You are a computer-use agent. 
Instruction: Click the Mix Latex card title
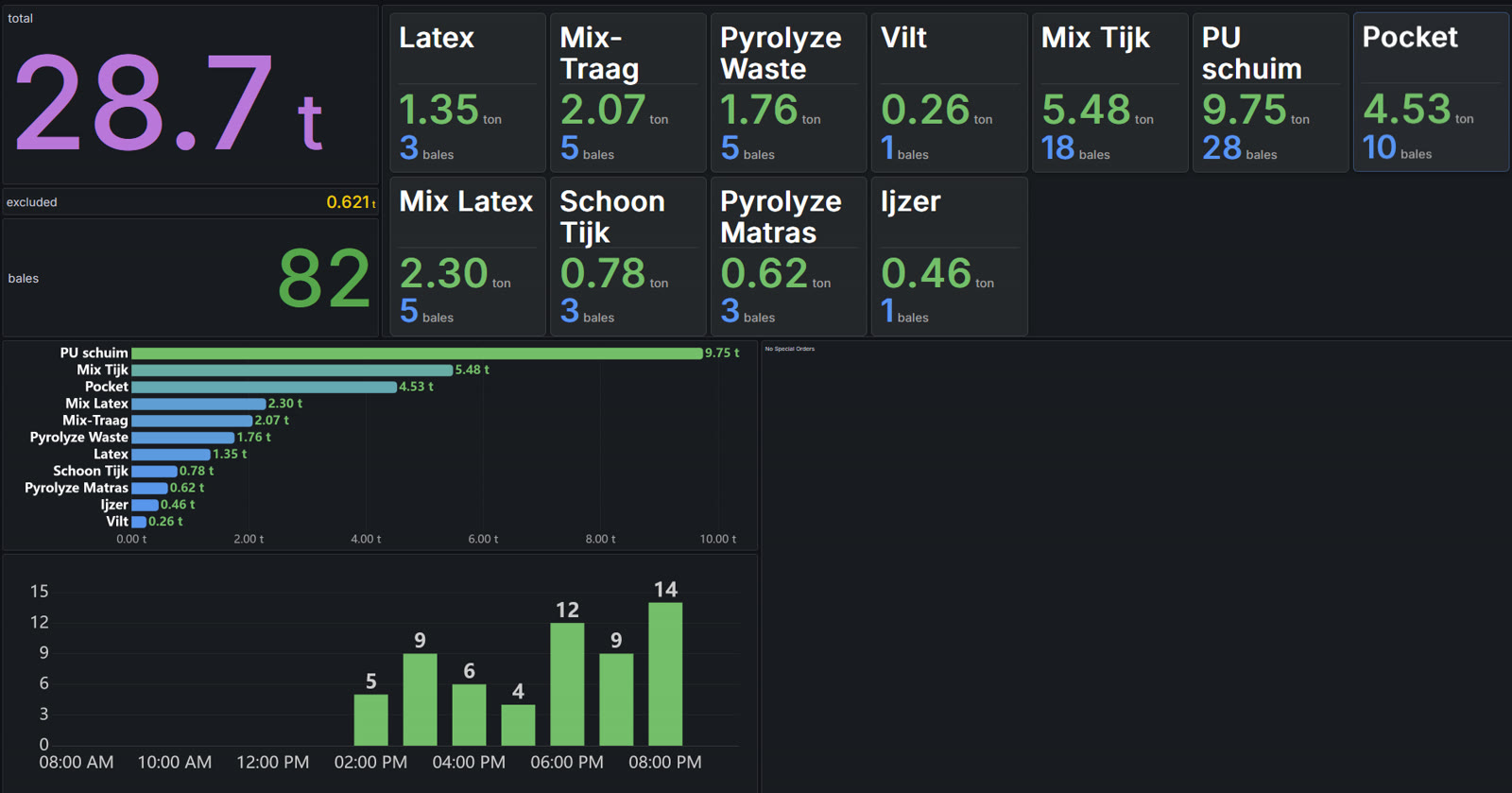(466, 201)
